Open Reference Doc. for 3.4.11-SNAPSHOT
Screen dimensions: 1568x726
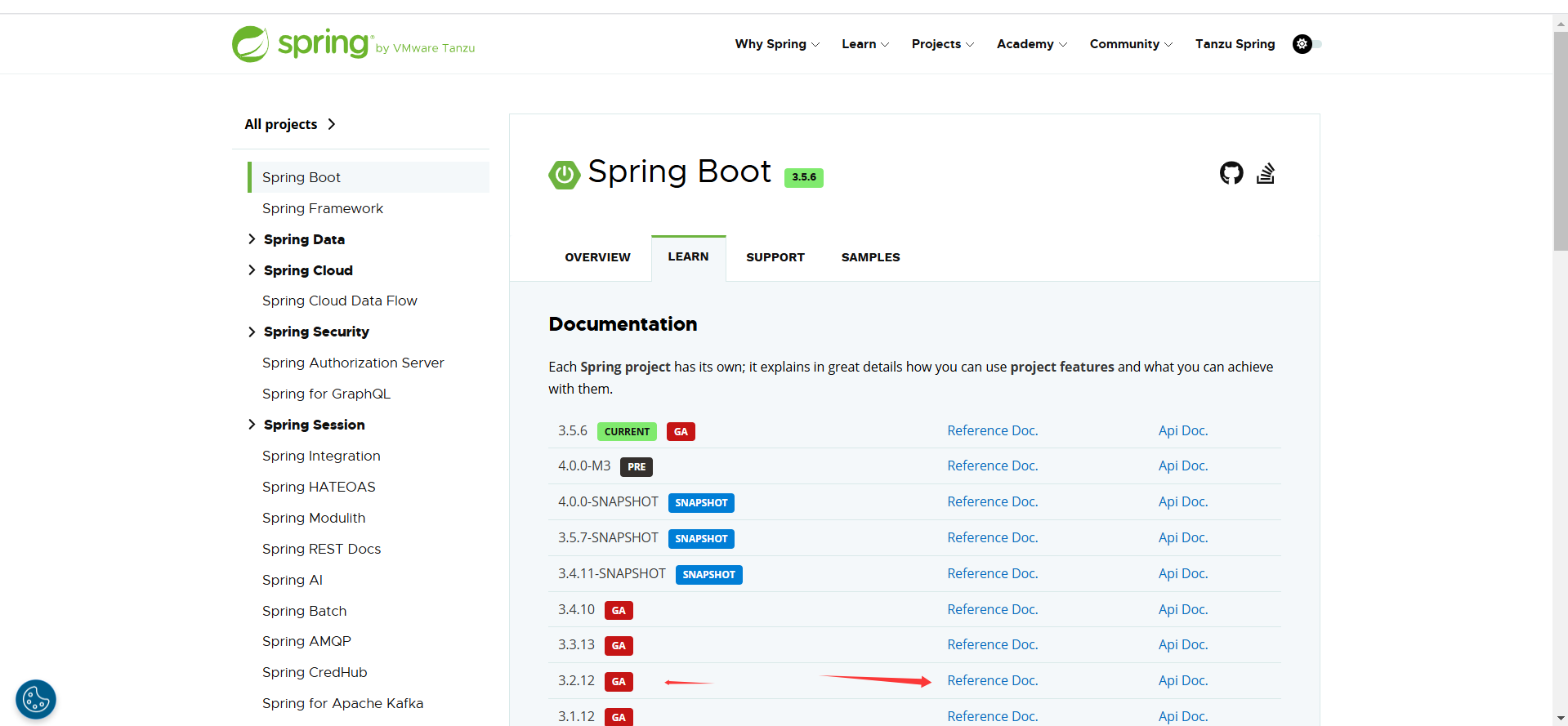pos(992,573)
